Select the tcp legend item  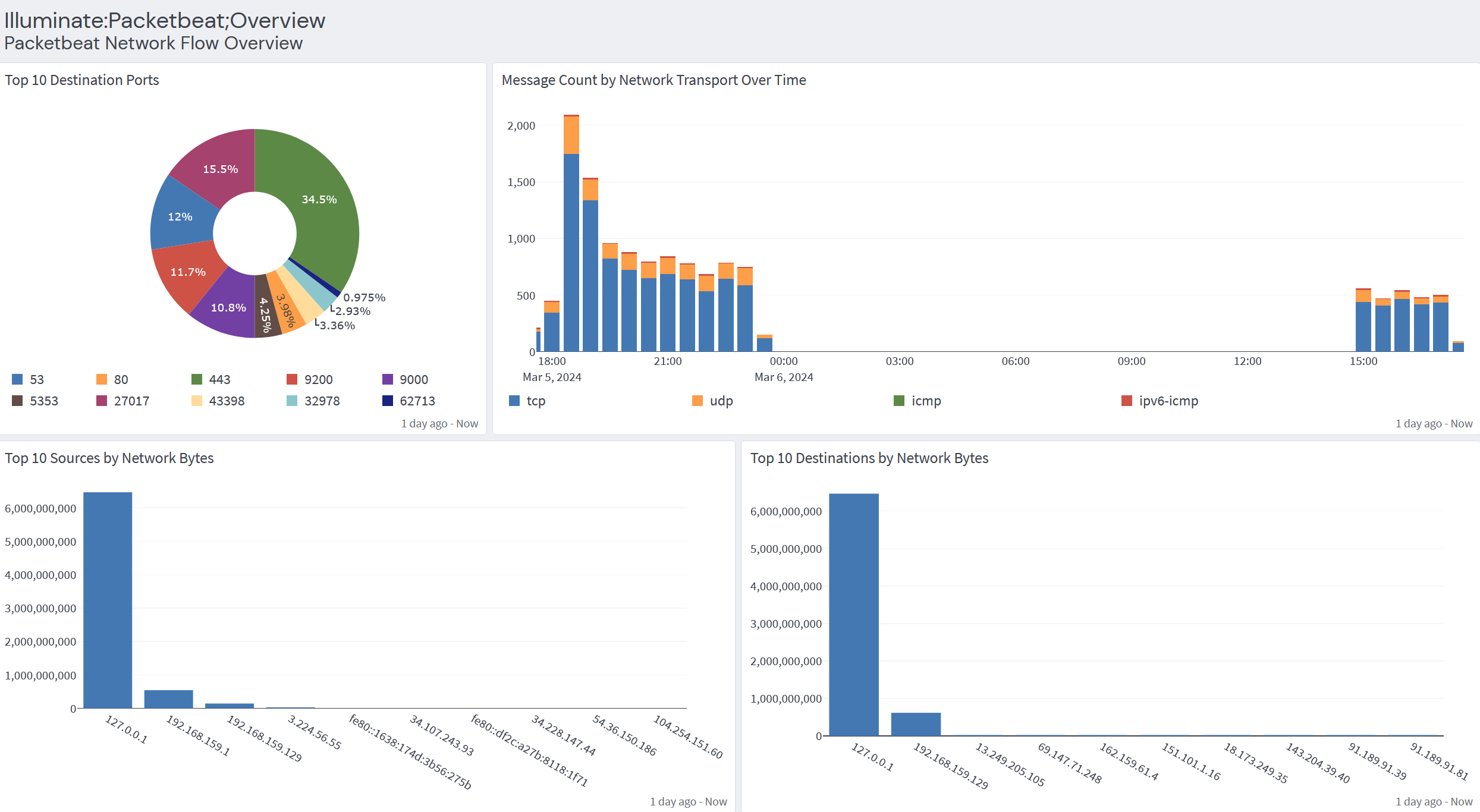[x=527, y=401]
